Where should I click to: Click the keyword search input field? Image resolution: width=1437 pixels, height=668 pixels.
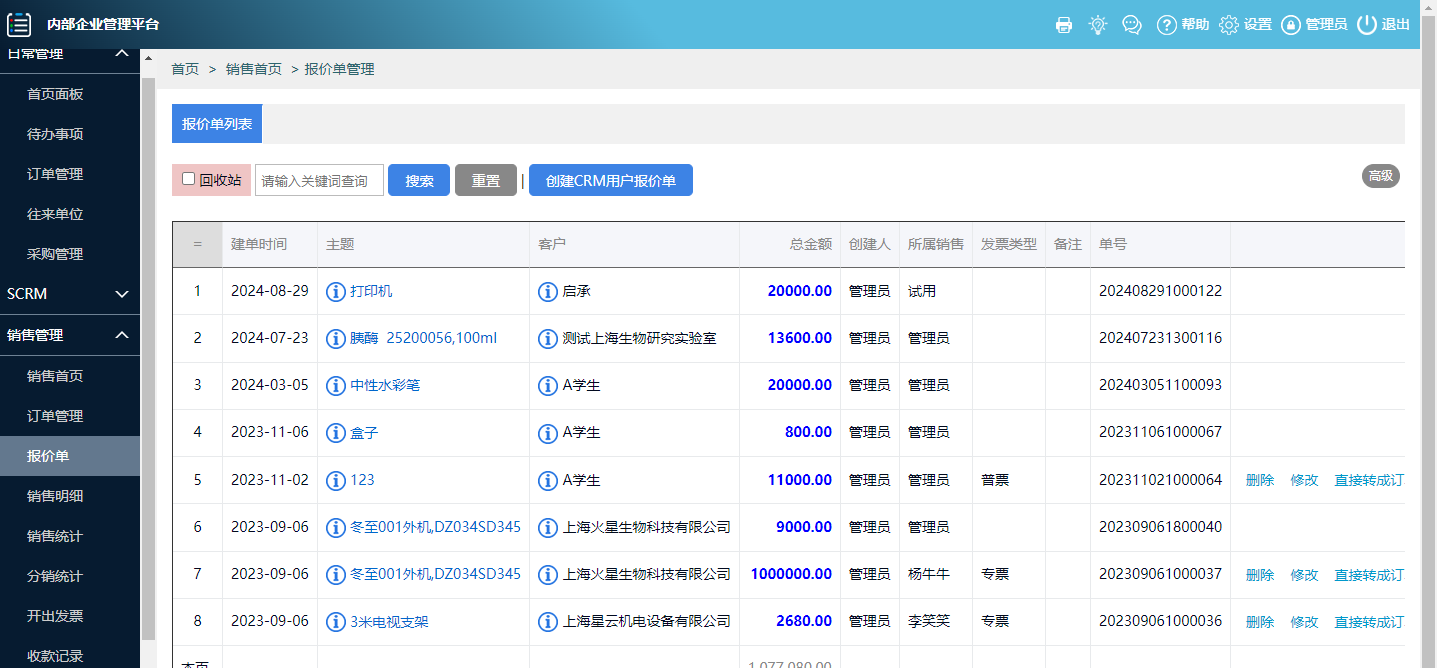tap(320, 180)
